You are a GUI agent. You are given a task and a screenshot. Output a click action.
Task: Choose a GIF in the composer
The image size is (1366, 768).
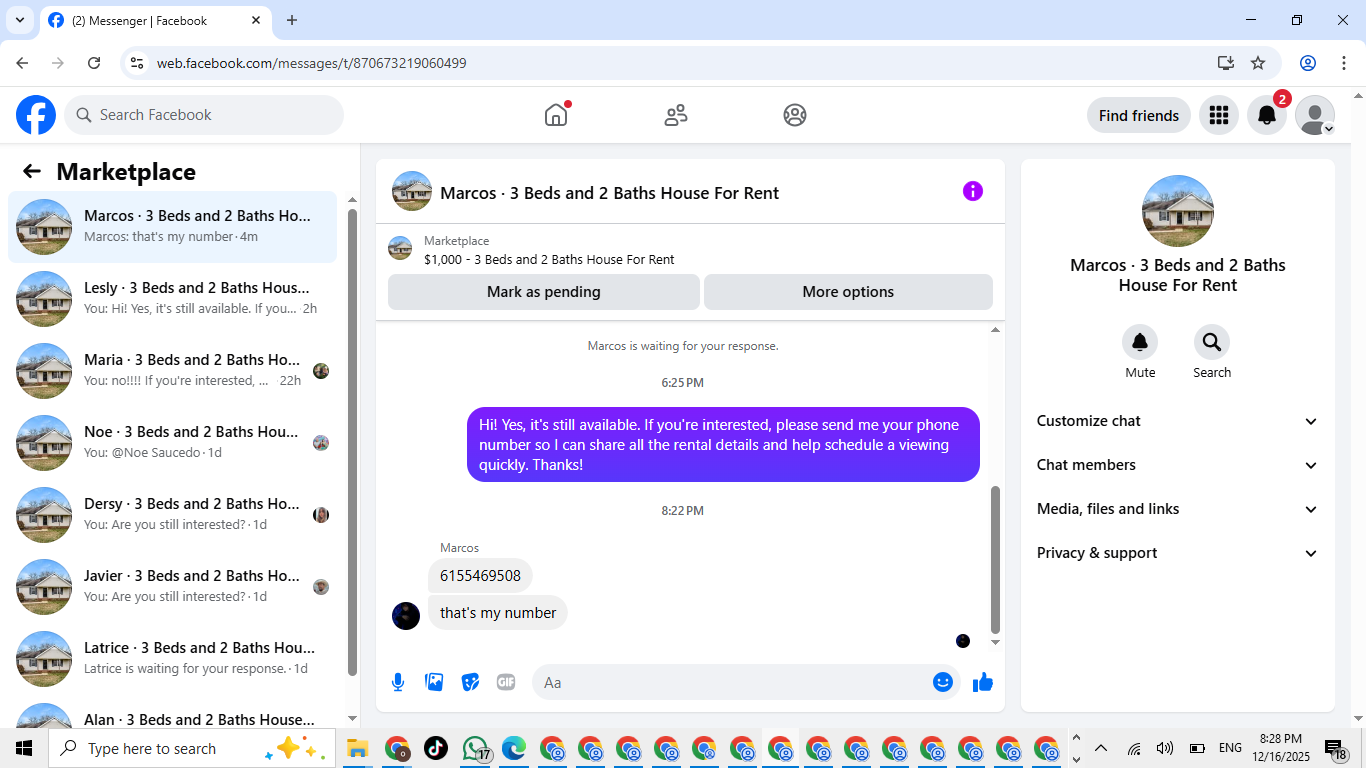tap(506, 682)
